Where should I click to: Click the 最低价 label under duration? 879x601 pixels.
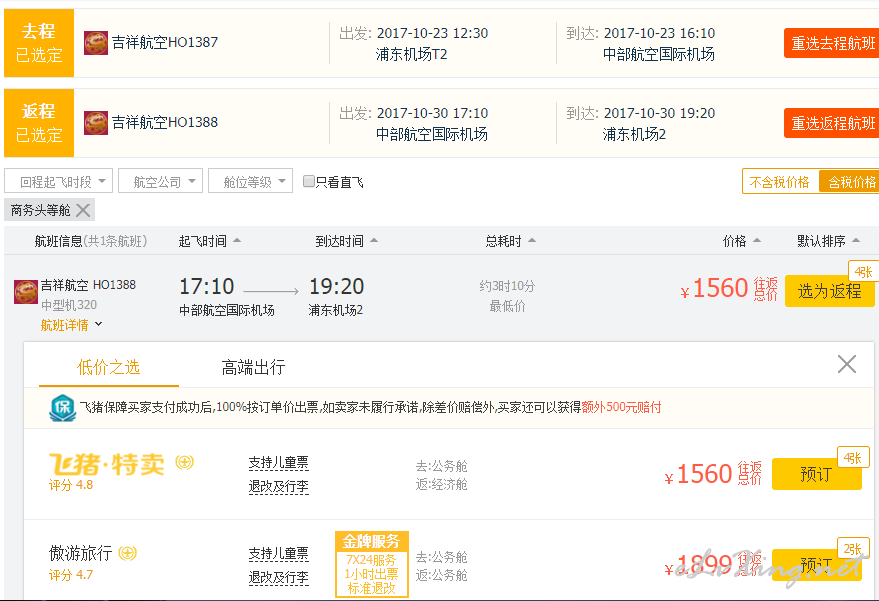tap(507, 306)
